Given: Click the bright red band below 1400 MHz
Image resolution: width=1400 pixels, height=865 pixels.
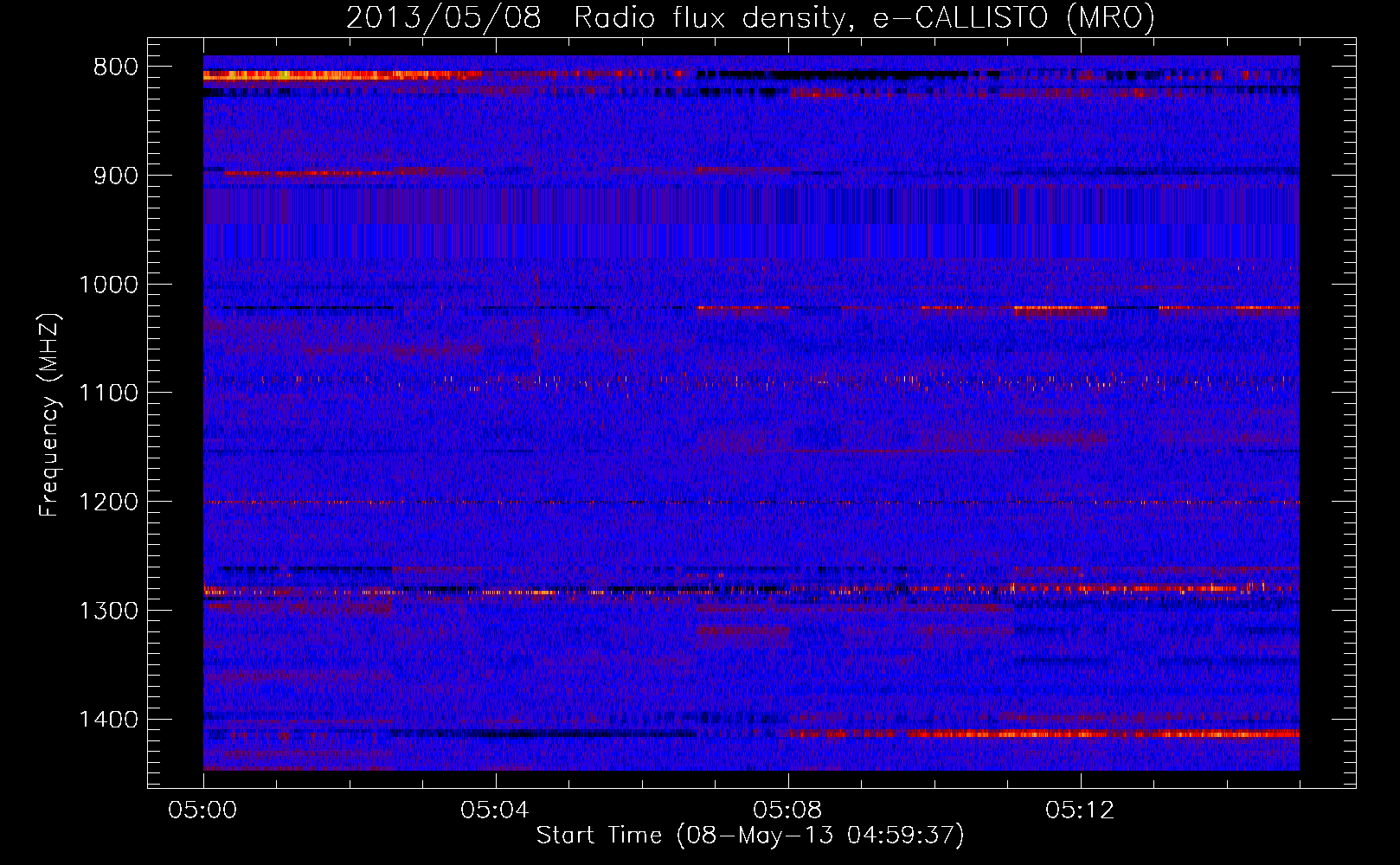Looking at the screenshot, I should click(x=1043, y=734).
